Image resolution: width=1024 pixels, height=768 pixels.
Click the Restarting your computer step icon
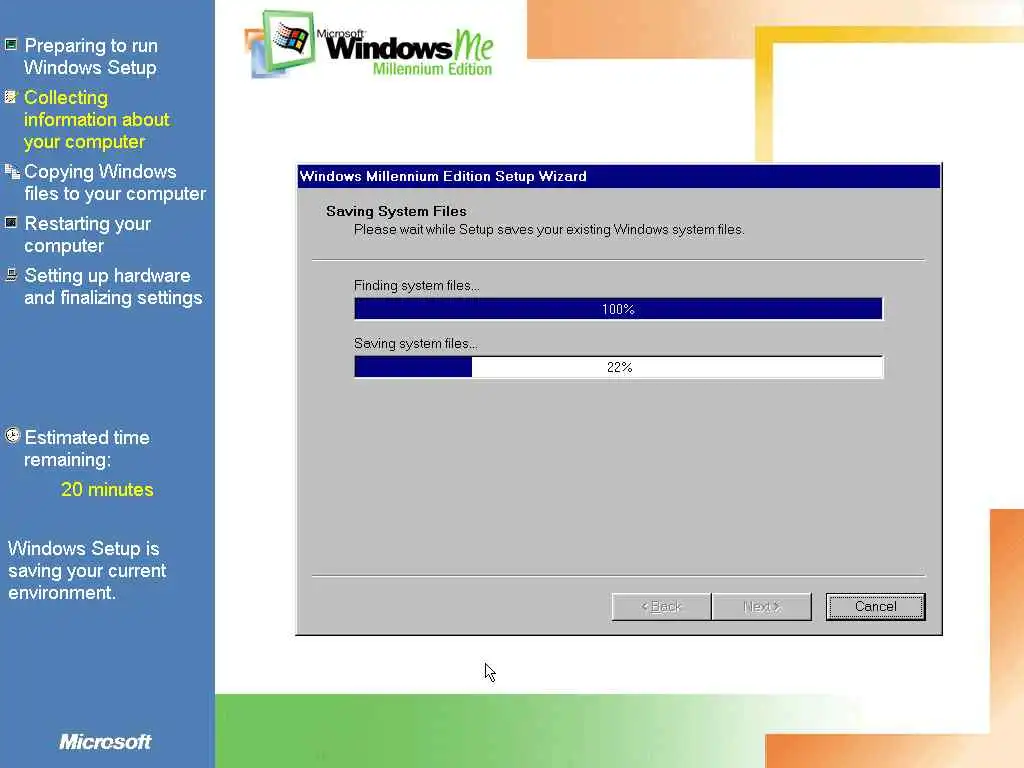coord(11,223)
